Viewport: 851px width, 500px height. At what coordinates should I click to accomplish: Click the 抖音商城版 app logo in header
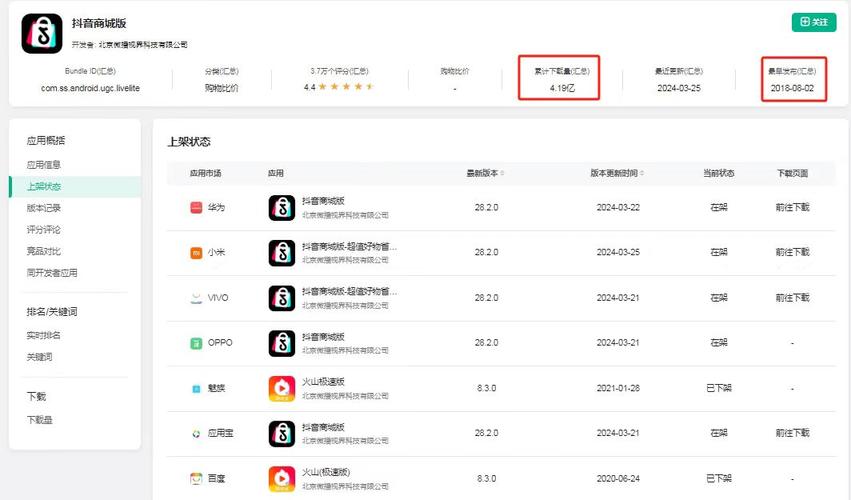tap(42, 33)
